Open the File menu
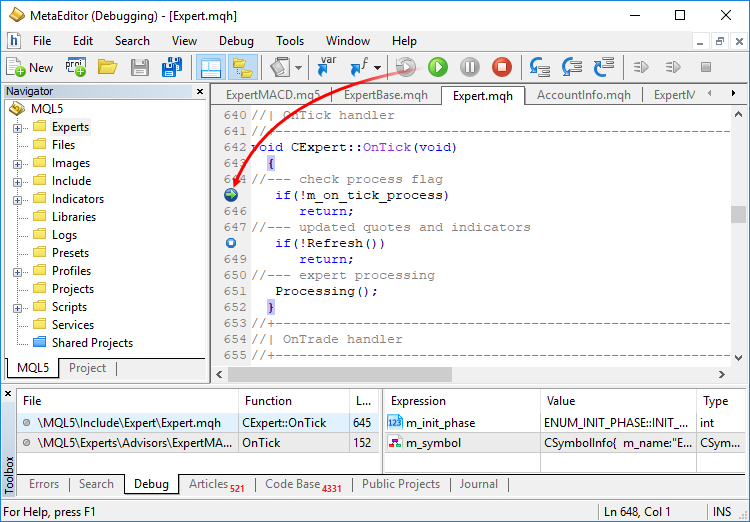Screen dimensions: 750x522 click(42, 41)
